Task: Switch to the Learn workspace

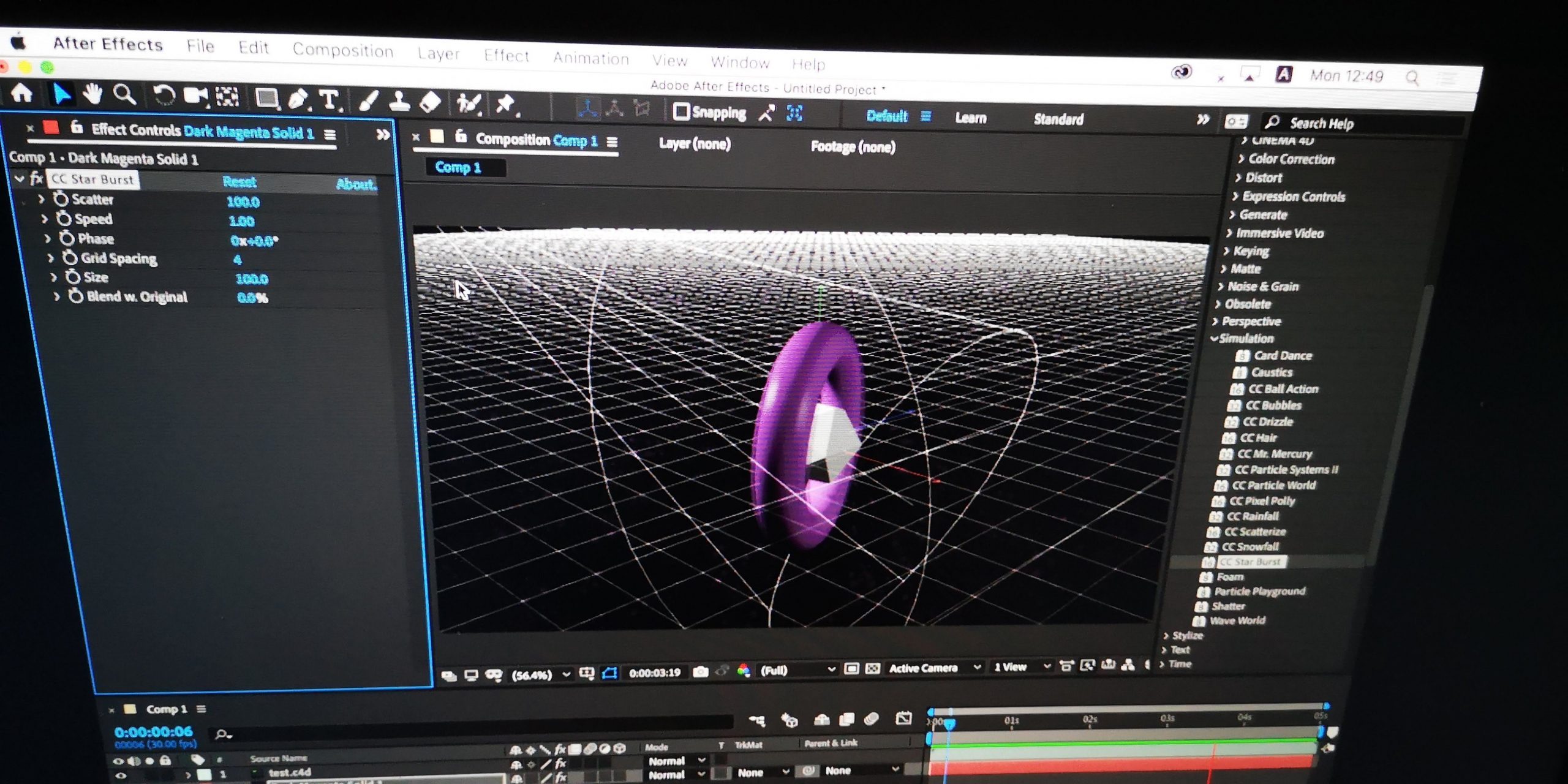Action: coord(971,118)
